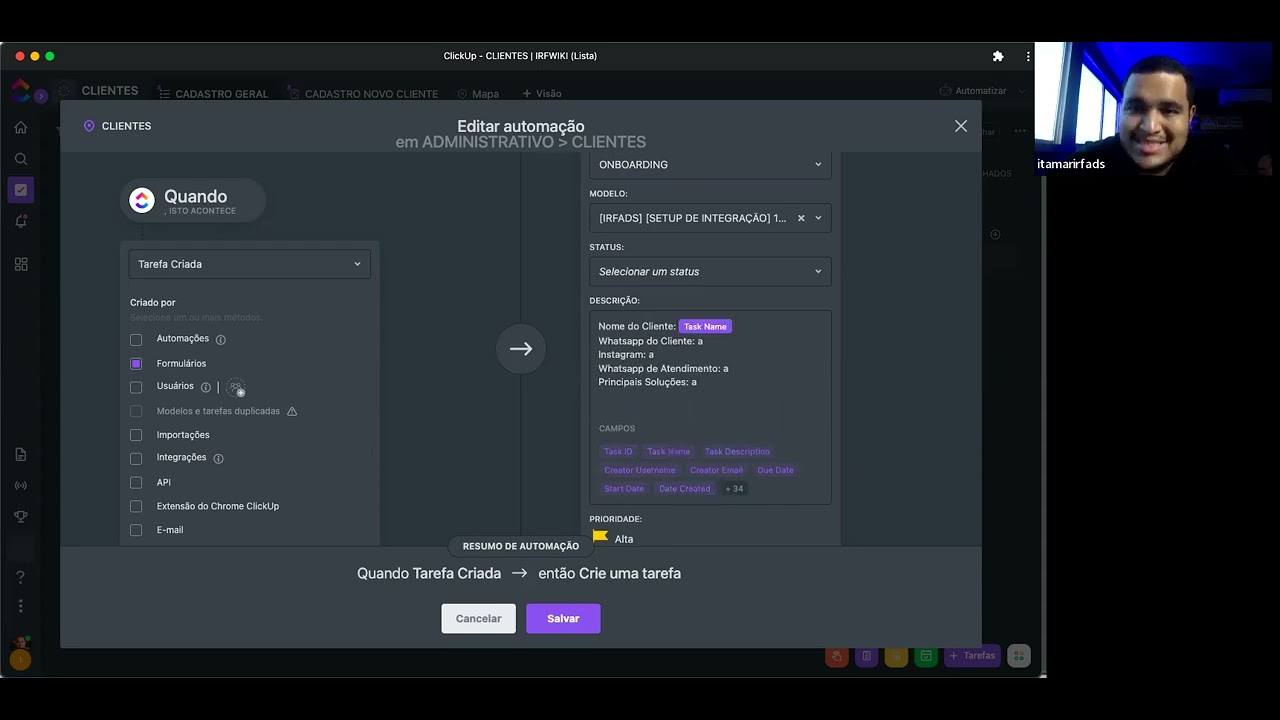Insert the Task Description field tag
The height and width of the screenshot is (720, 1280).
point(737,451)
